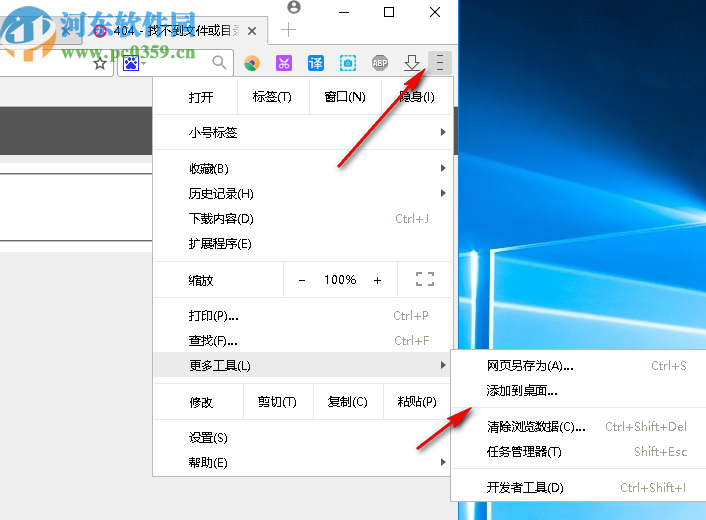Open 扩展程序(E) from the menu
Image resolution: width=706 pixels, height=520 pixels.
303,244
